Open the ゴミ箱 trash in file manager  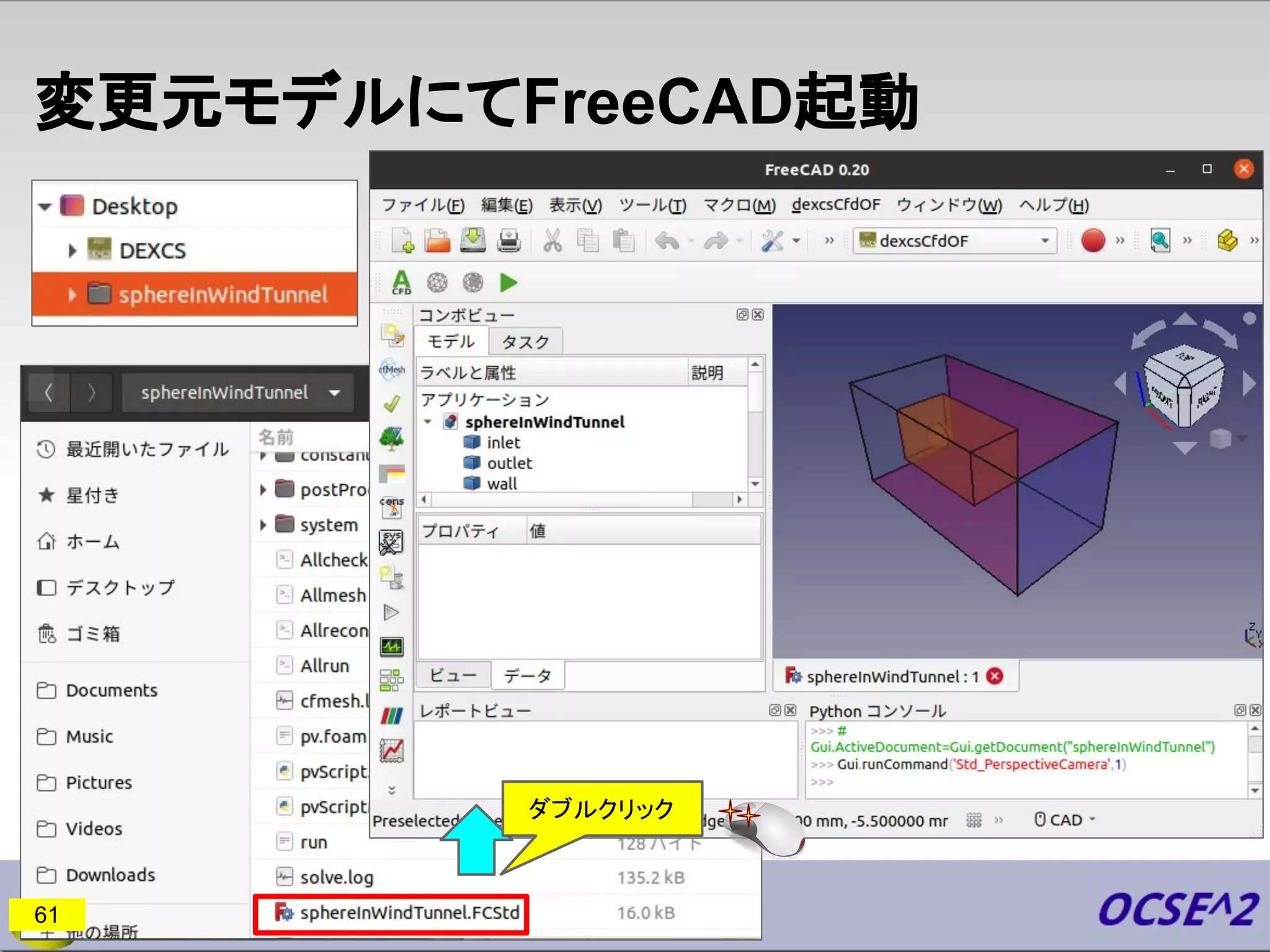[78, 633]
